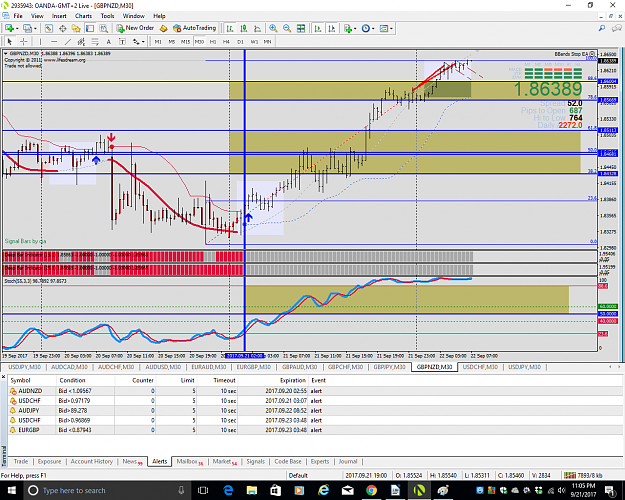Open the Data Window panel
The image size is (625, 500).
63,28
